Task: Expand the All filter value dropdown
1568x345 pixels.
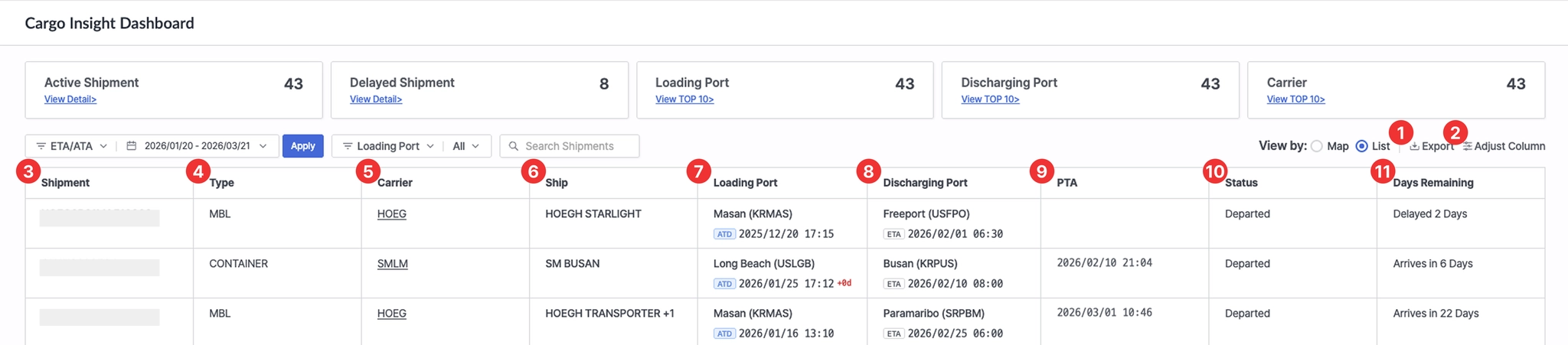Action: (x=475, y=146)
